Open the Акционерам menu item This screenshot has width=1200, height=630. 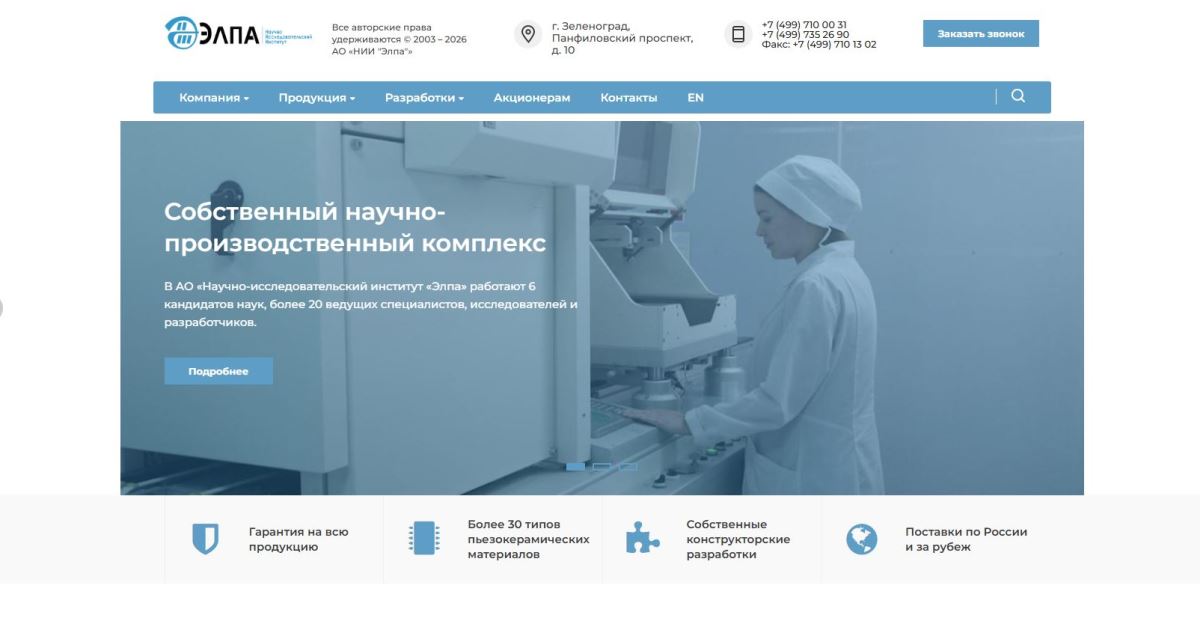pos(532,98)
